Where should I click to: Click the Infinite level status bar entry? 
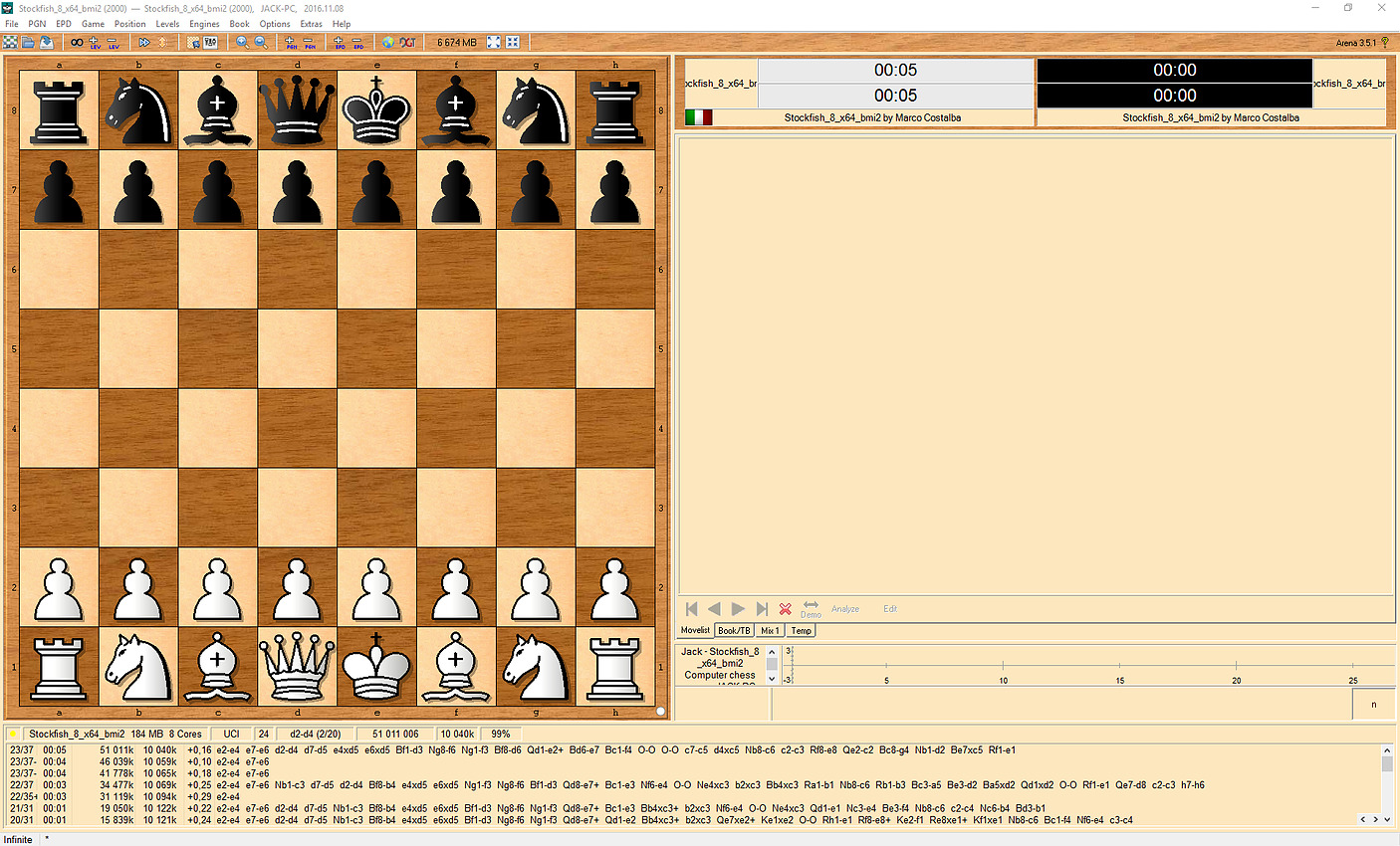pyautogui.click(x=18, y=839)
